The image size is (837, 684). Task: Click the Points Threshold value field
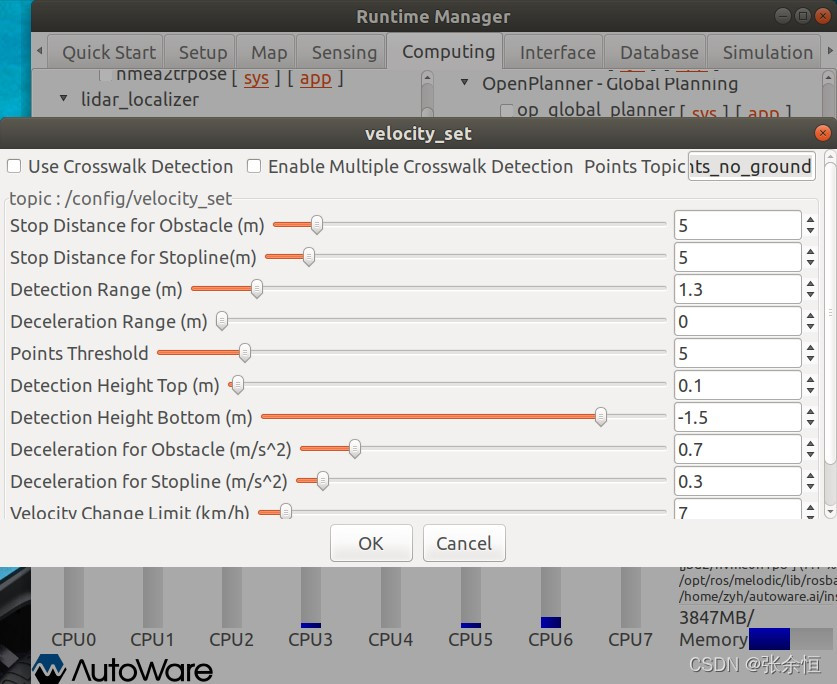coord(737,353)
